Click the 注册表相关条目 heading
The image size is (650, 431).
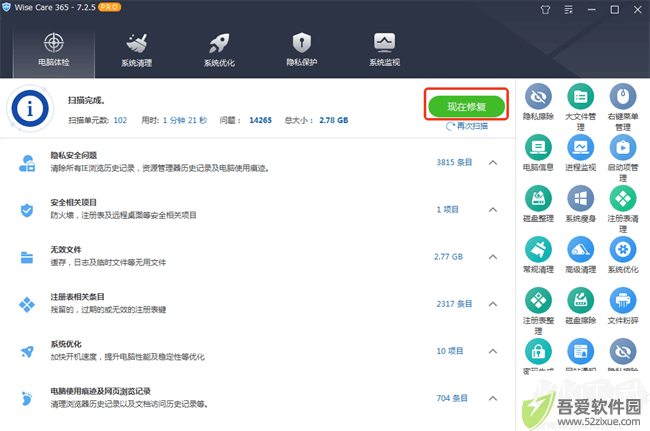click(x=78, y=297)
